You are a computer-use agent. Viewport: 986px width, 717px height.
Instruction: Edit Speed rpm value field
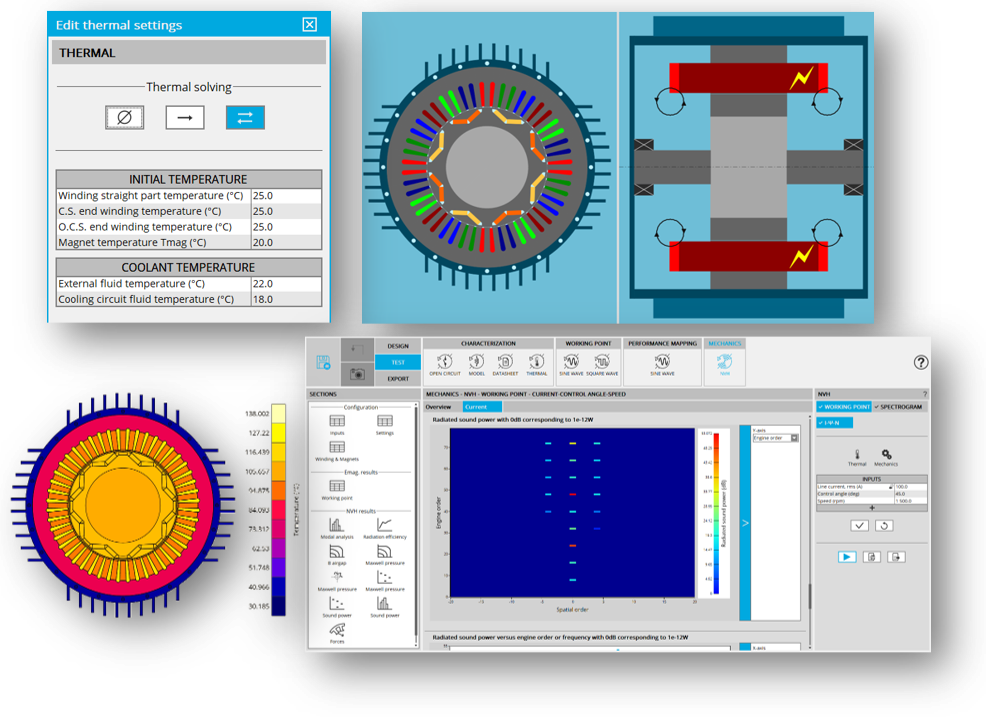click(x=911, y=501)
